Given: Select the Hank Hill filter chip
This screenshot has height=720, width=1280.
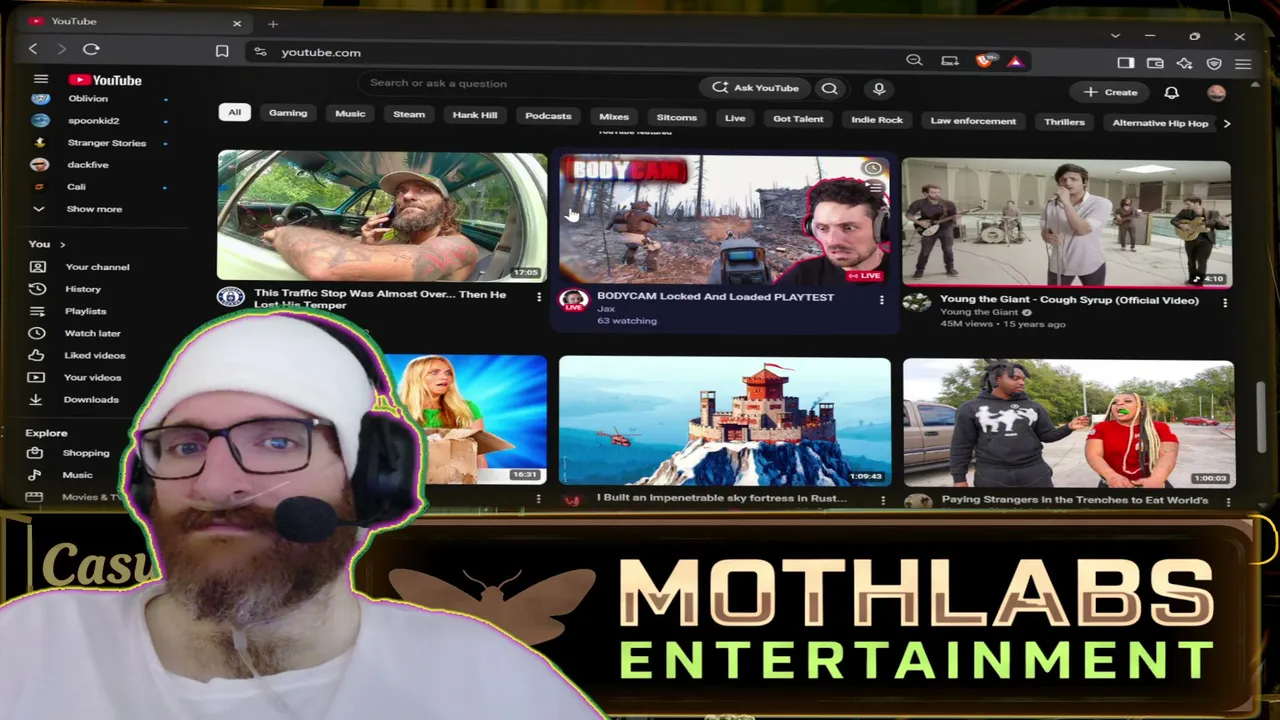Looking at the screenshot, I should 475,115.
